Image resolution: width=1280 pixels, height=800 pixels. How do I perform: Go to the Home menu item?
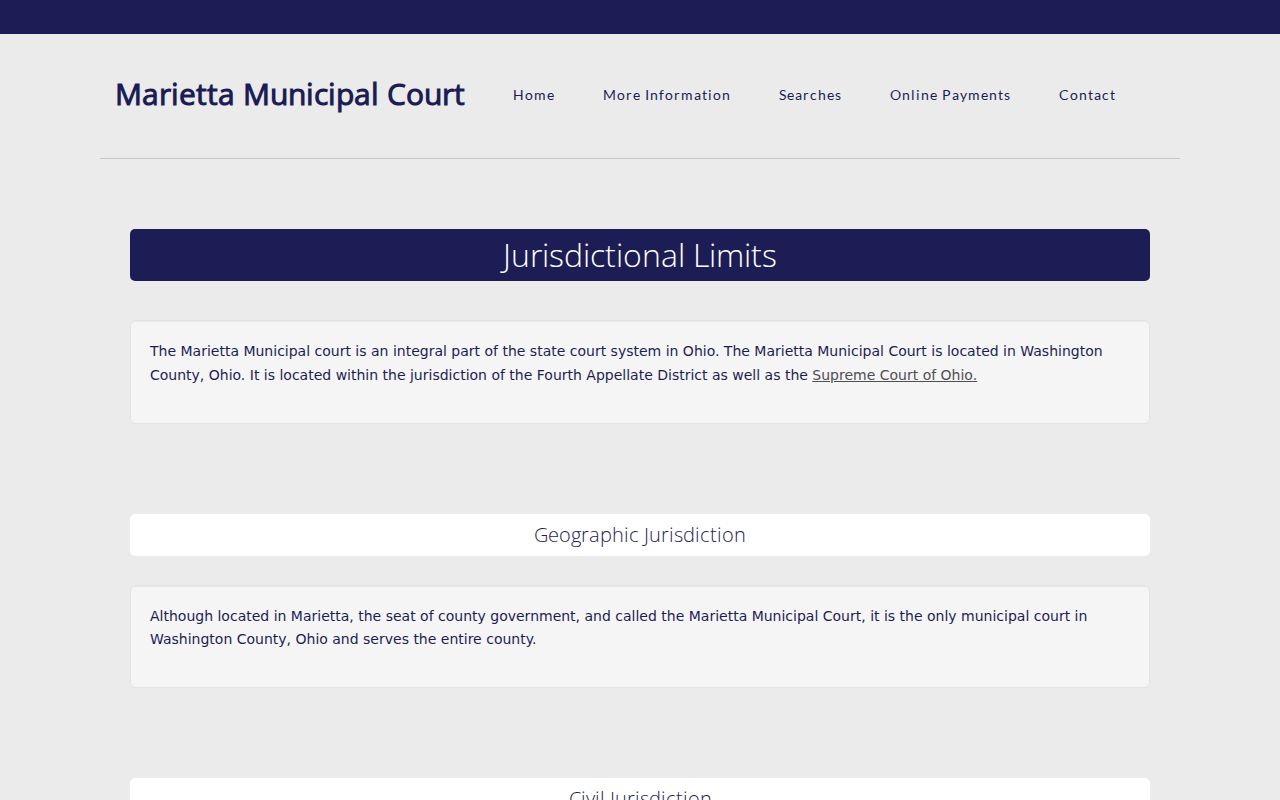(x=534, y=95)
